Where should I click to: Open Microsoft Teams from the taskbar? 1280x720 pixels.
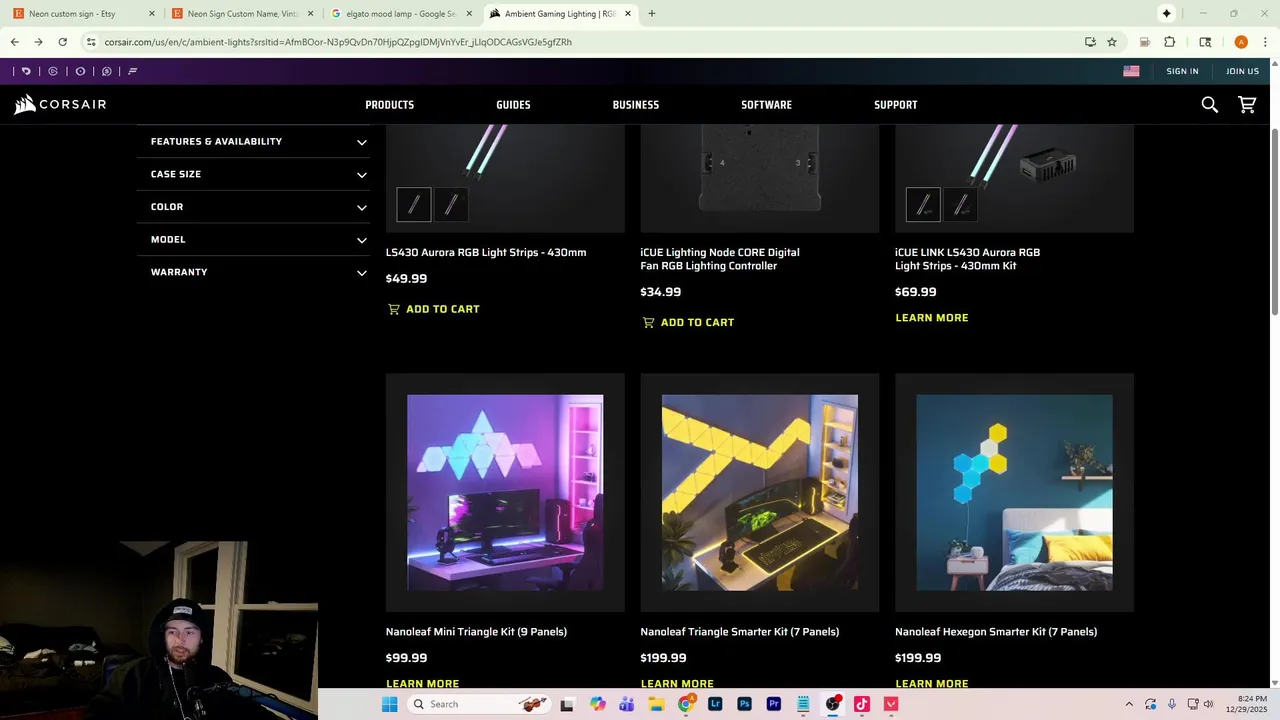[x=627, y=704]
